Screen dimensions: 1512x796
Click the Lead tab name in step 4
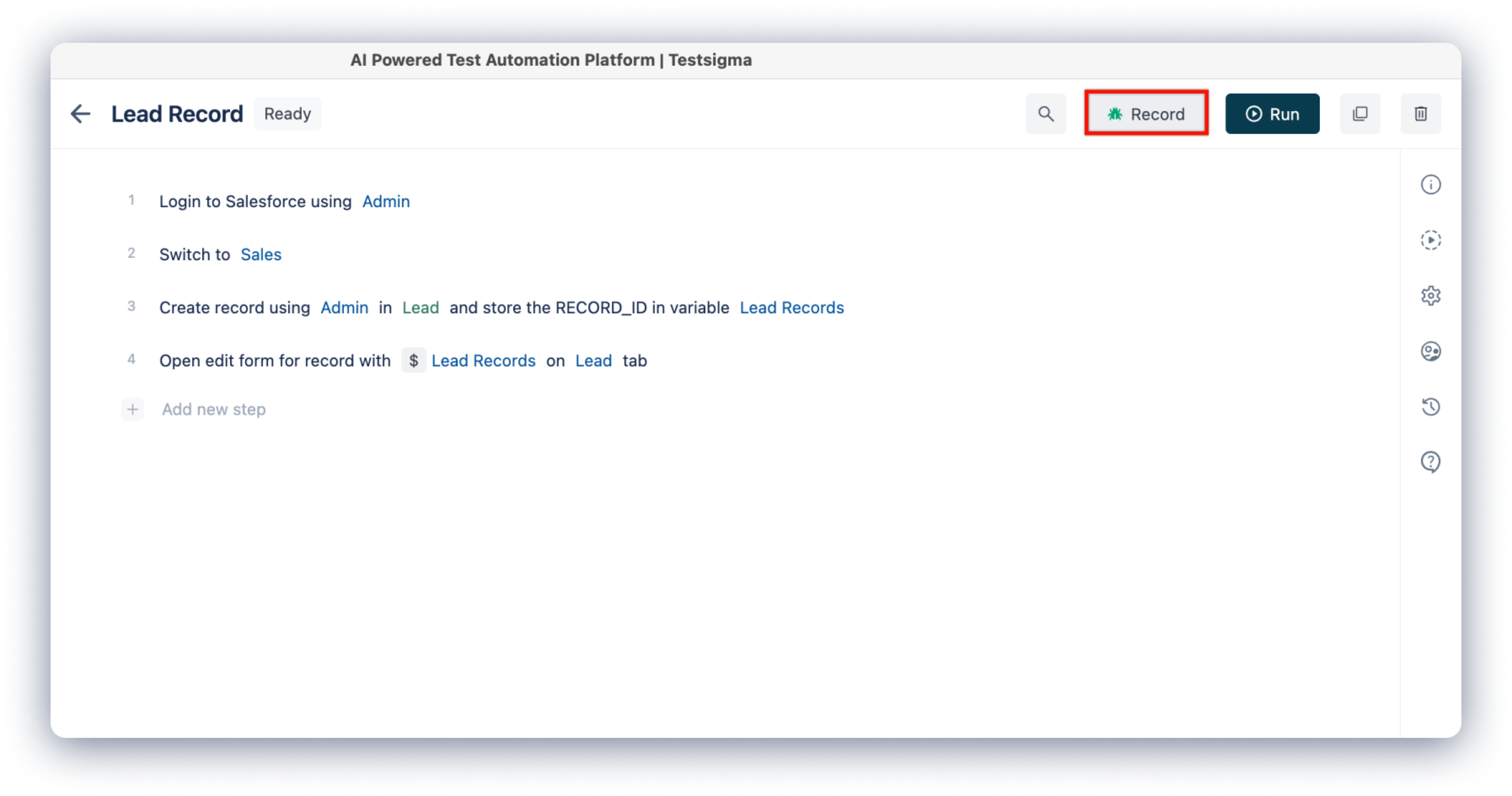(x=593, y=361)
